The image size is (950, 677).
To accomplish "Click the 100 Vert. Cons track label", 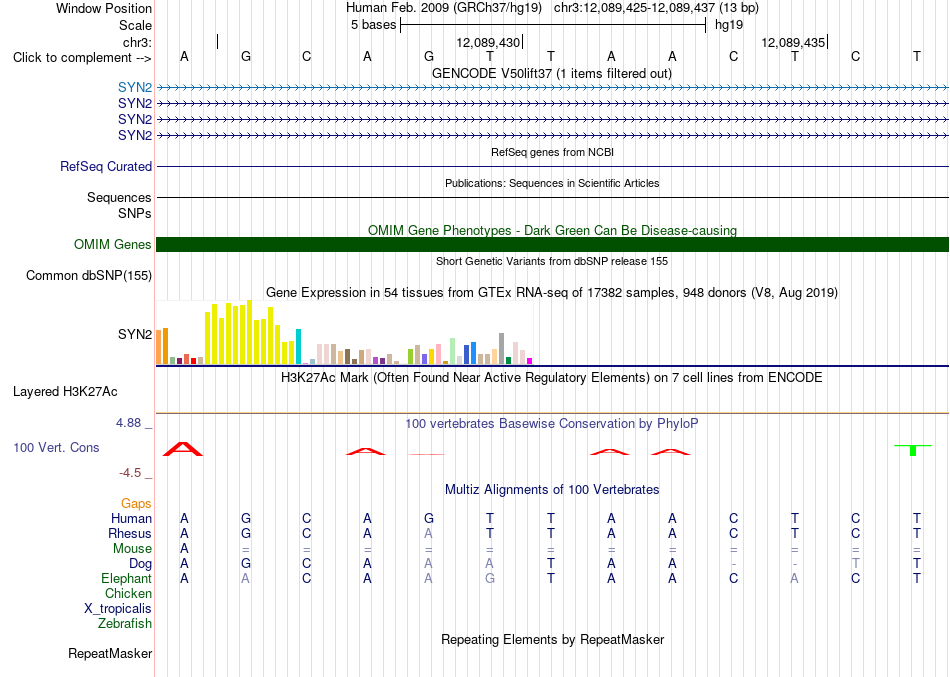I will pos(56,447).
